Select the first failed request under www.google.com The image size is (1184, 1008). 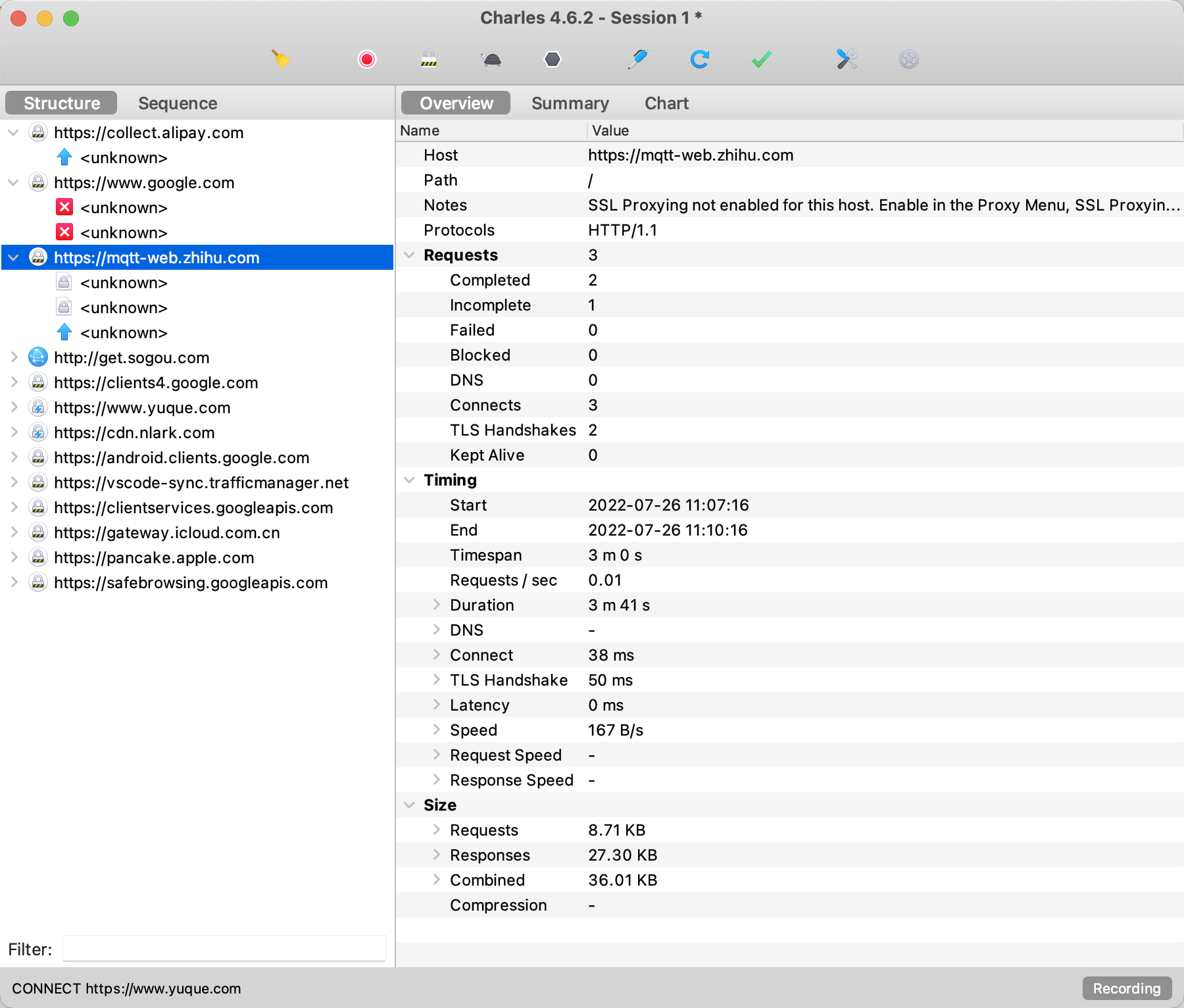pos(124,208)
